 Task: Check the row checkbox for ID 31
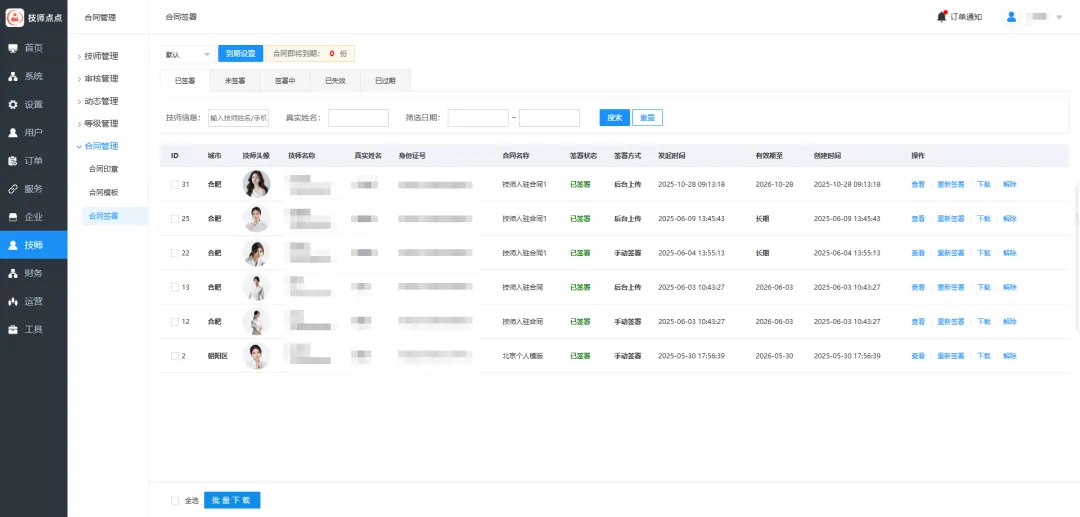tap(174, 185)
